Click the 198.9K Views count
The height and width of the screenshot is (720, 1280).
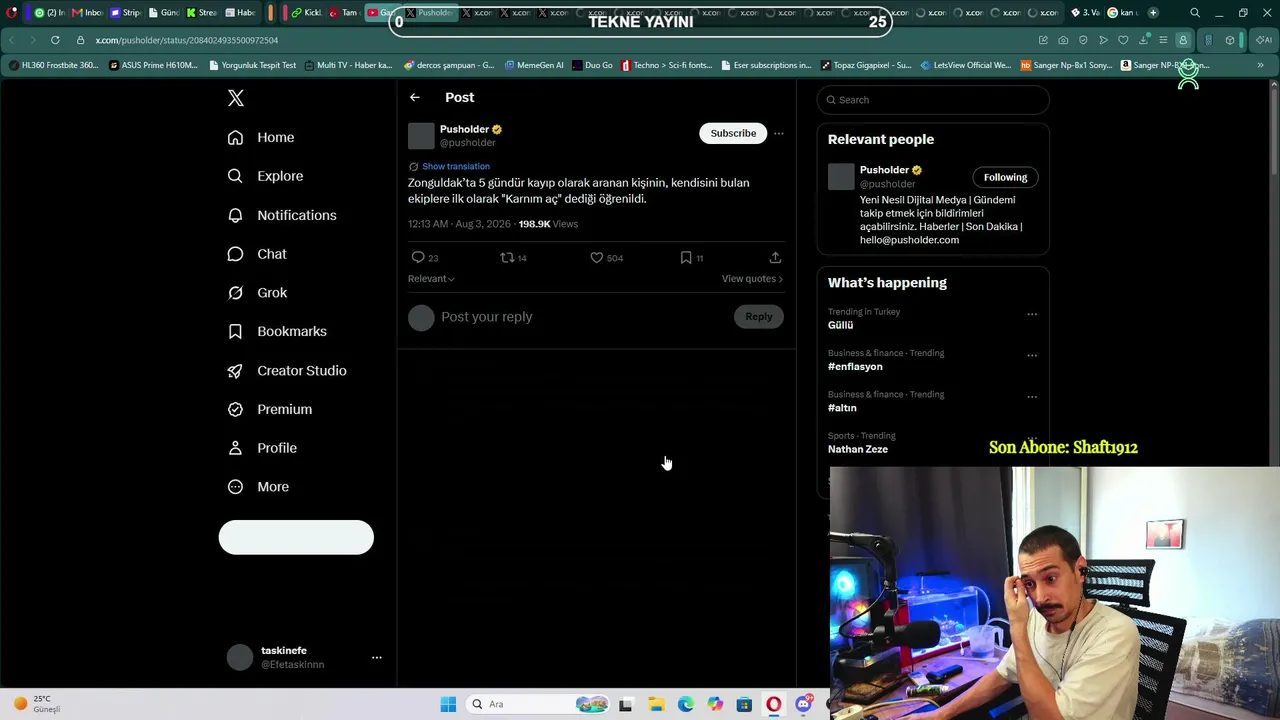tap(548, 224)
